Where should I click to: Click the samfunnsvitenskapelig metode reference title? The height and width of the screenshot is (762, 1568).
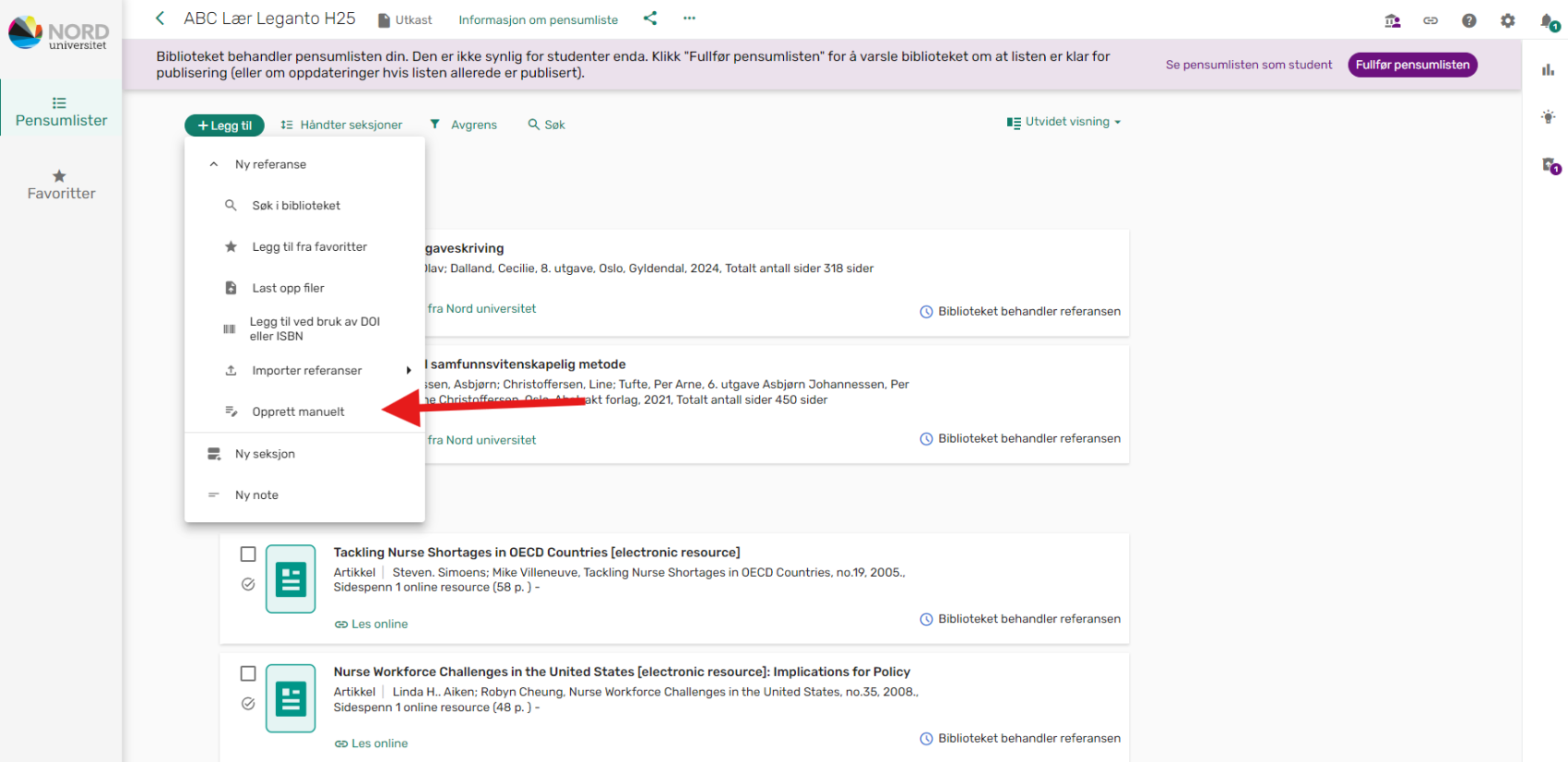pyautogui.click(x=526, y=364)
